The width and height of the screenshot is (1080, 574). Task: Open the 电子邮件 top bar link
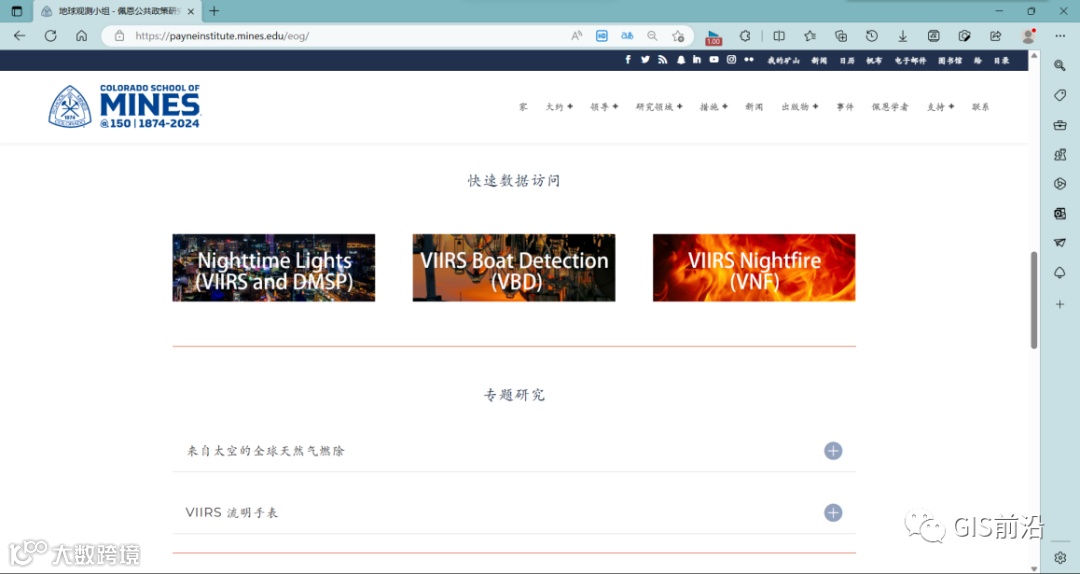tap(910, 61)
